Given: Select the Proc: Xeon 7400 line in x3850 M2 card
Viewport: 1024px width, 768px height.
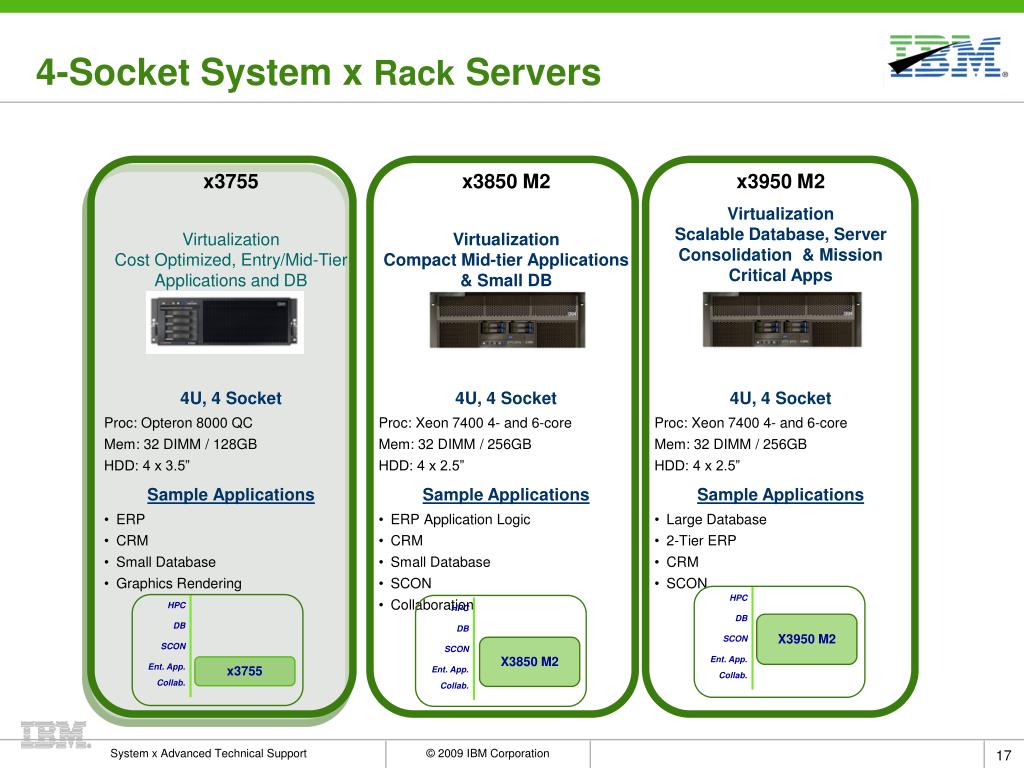Looking at the screenshot, I should pyautogui.click(x=475, y=423).
